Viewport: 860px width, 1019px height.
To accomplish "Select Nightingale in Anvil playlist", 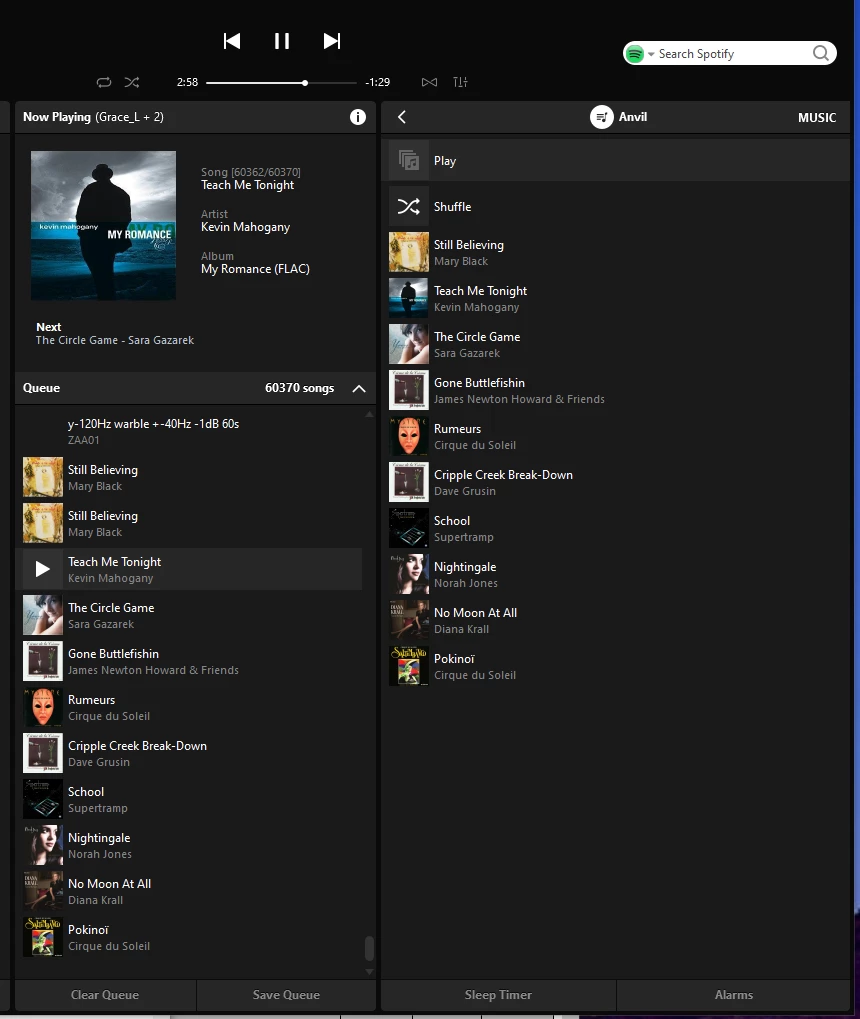I will pos(616,574).
